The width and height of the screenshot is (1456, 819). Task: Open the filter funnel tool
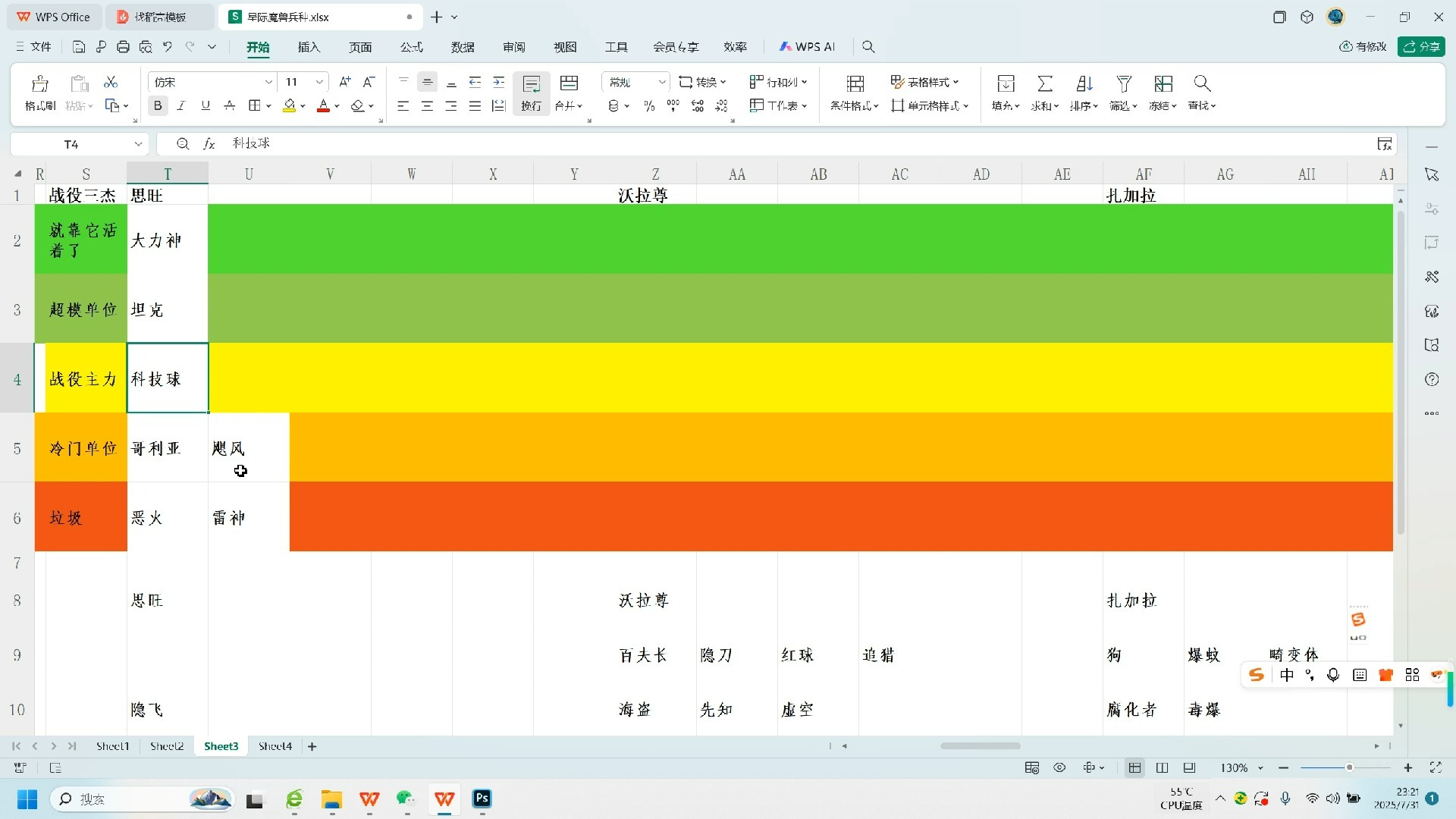[x=1123, y=83]
